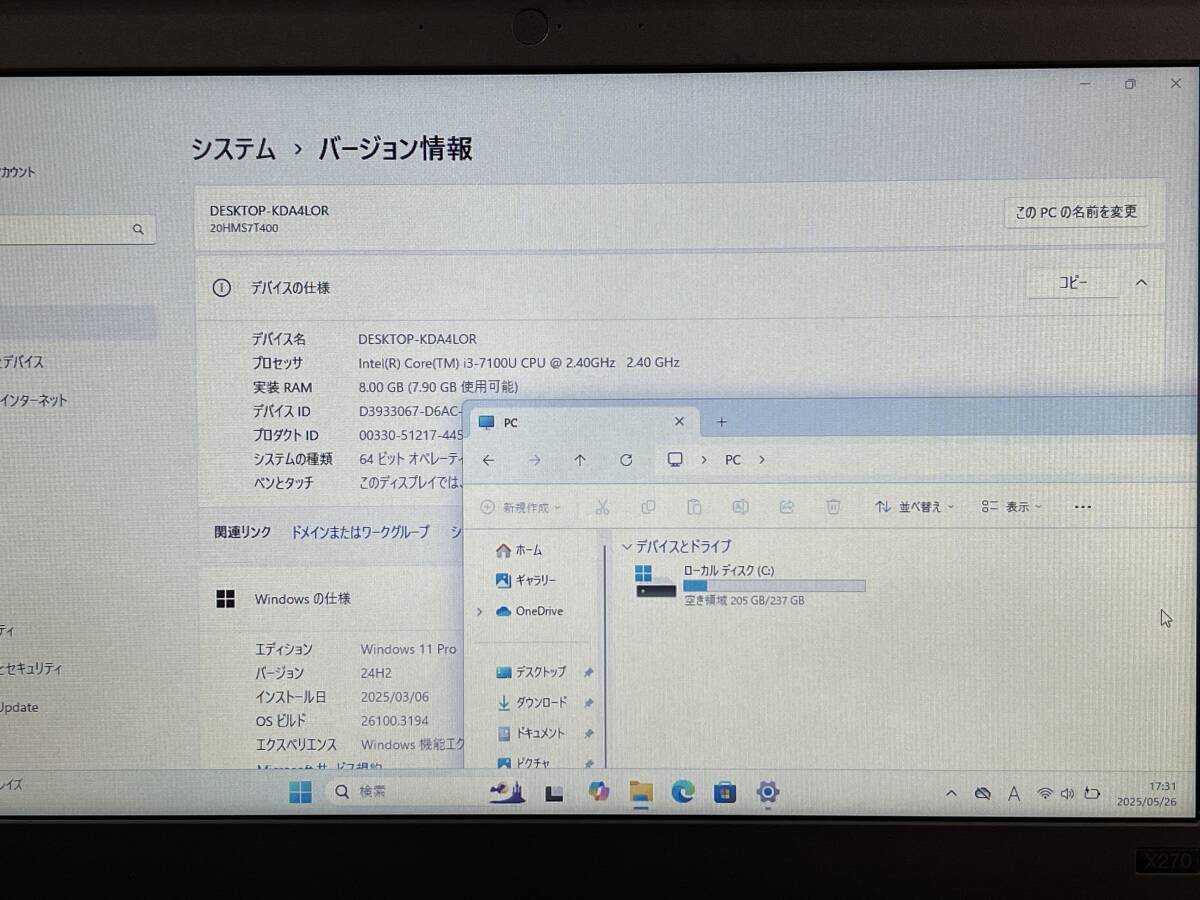Click システム in the Settings breadcrumb
1200x900 pixels.
click(233, 149)
